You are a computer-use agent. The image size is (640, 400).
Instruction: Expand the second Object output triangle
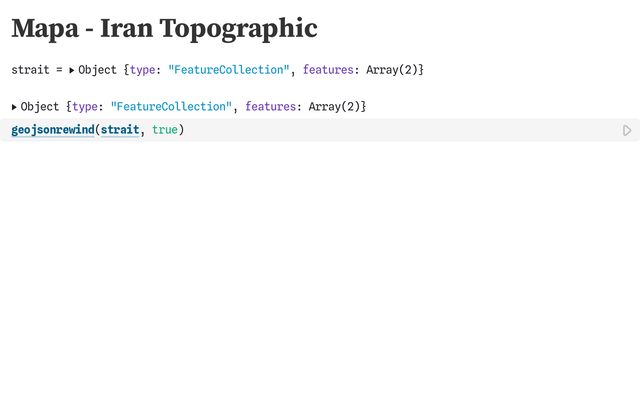(x=14, y=106)
